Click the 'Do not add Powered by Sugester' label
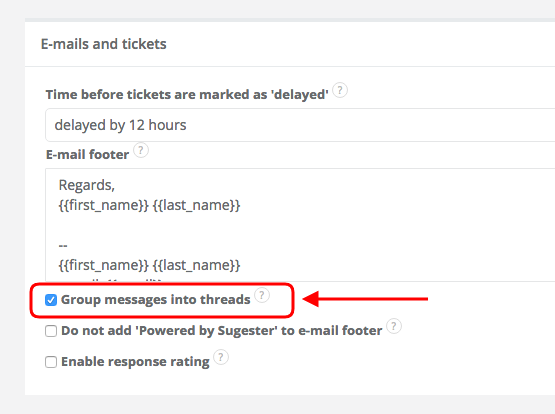The height and width of the screenshot is (414, 555). [x=222, y=331]
